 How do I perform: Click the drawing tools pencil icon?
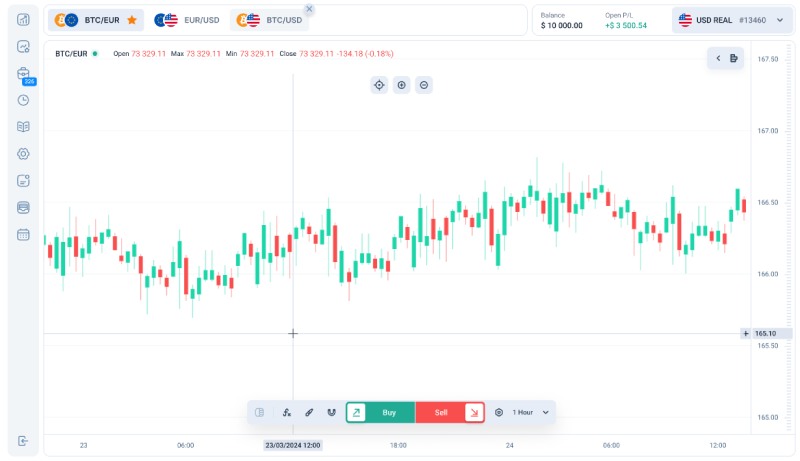[x=309, y=412]
